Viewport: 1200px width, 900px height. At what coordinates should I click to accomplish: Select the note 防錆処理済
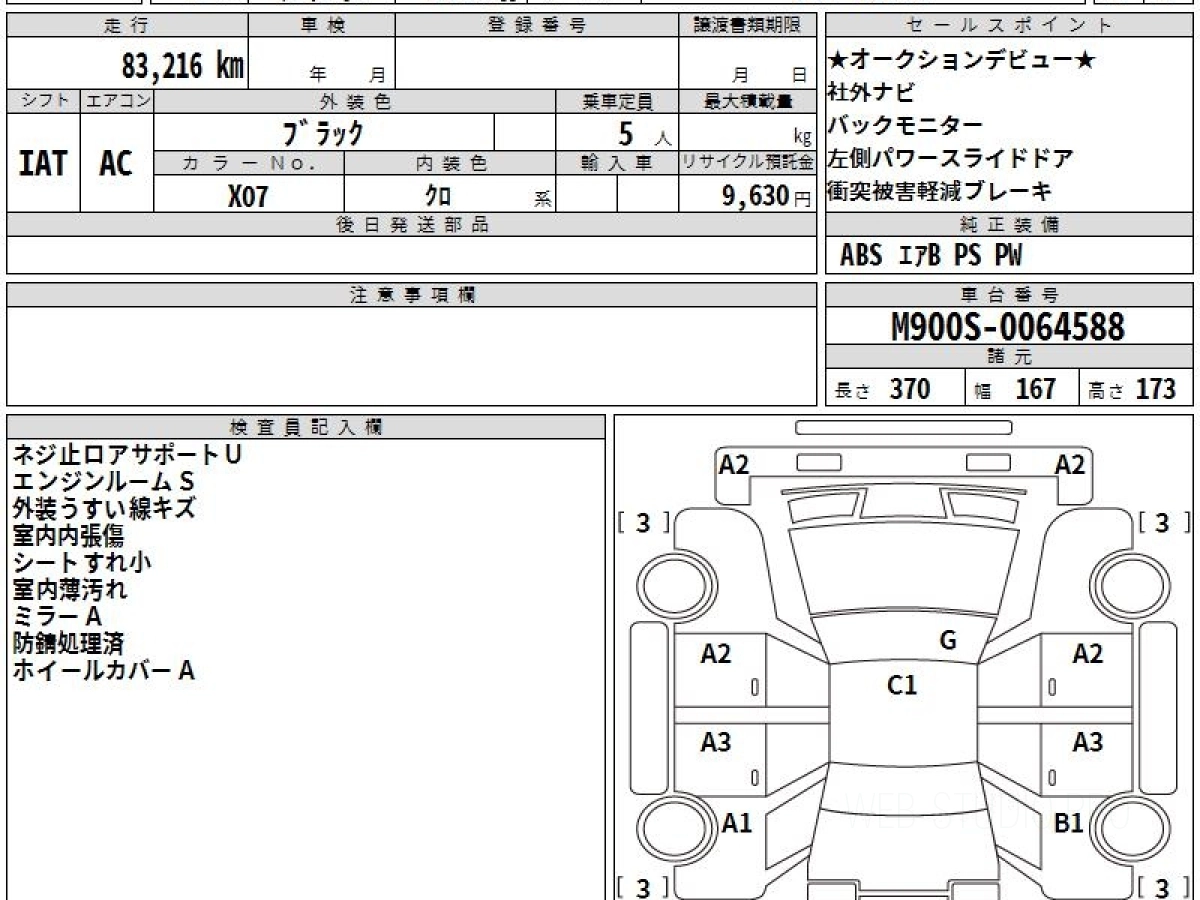click(x=68, y=643)
